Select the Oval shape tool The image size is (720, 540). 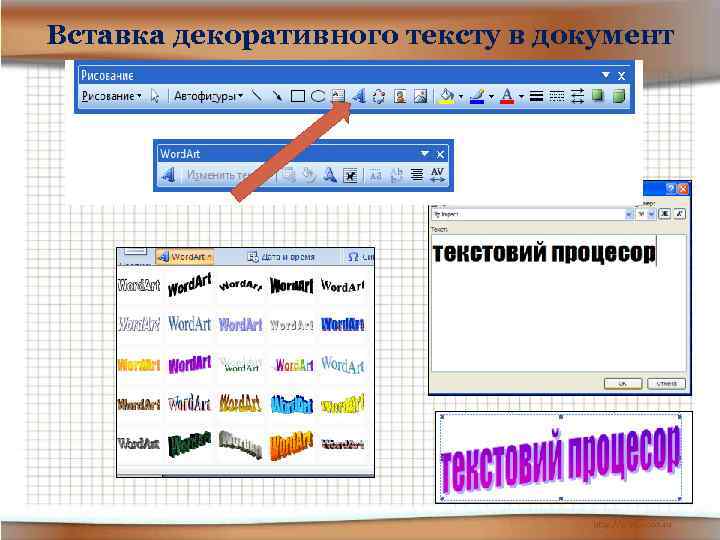[318, 96]
